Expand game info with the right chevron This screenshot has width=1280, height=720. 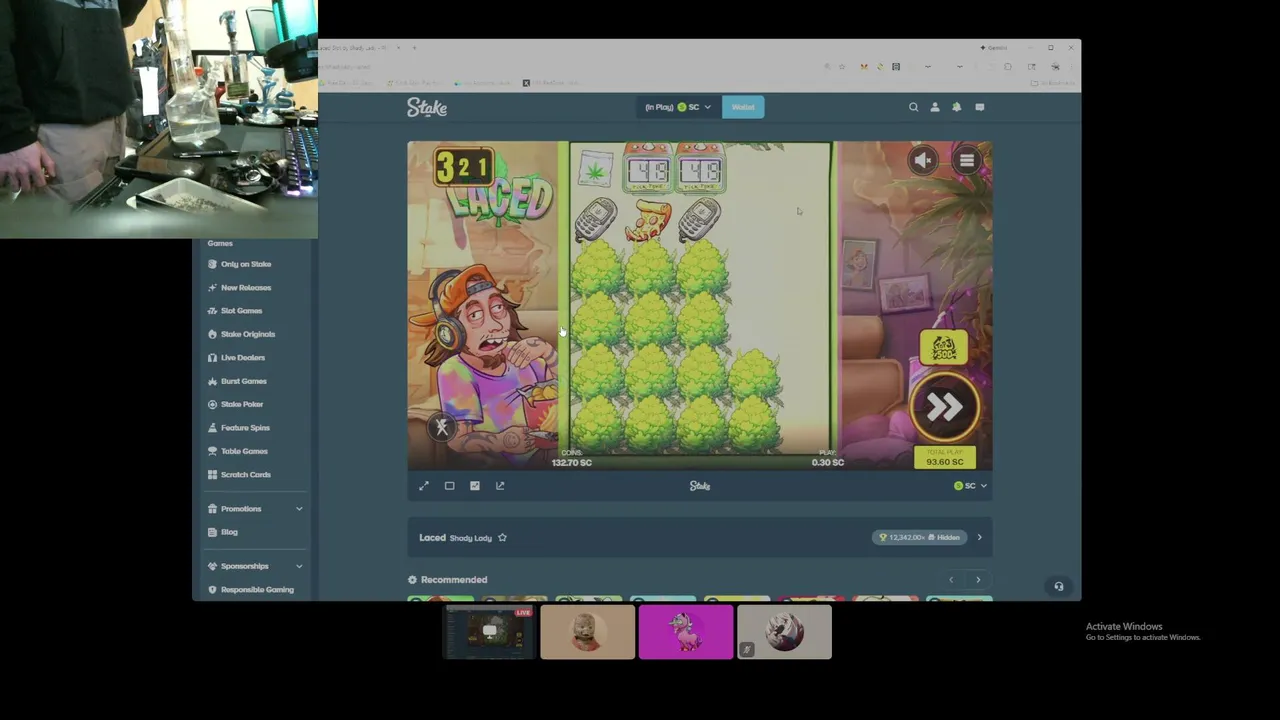(x=979, y=538)
